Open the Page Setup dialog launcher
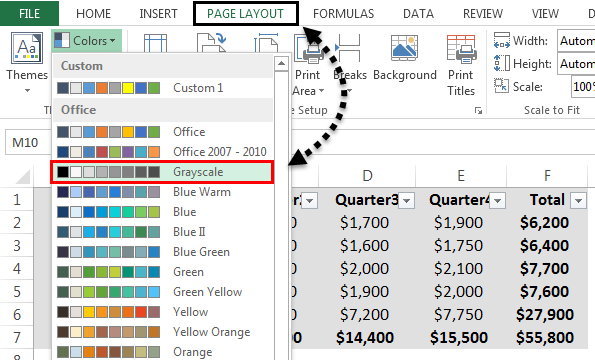 478,110
